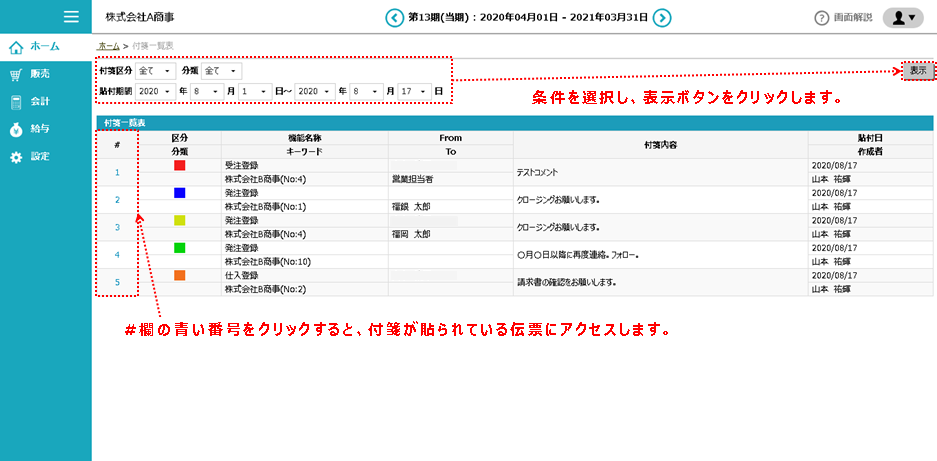Open sticky note number 1 link
The height and width of the screenshot is (461, 937).
pos(117,172)
